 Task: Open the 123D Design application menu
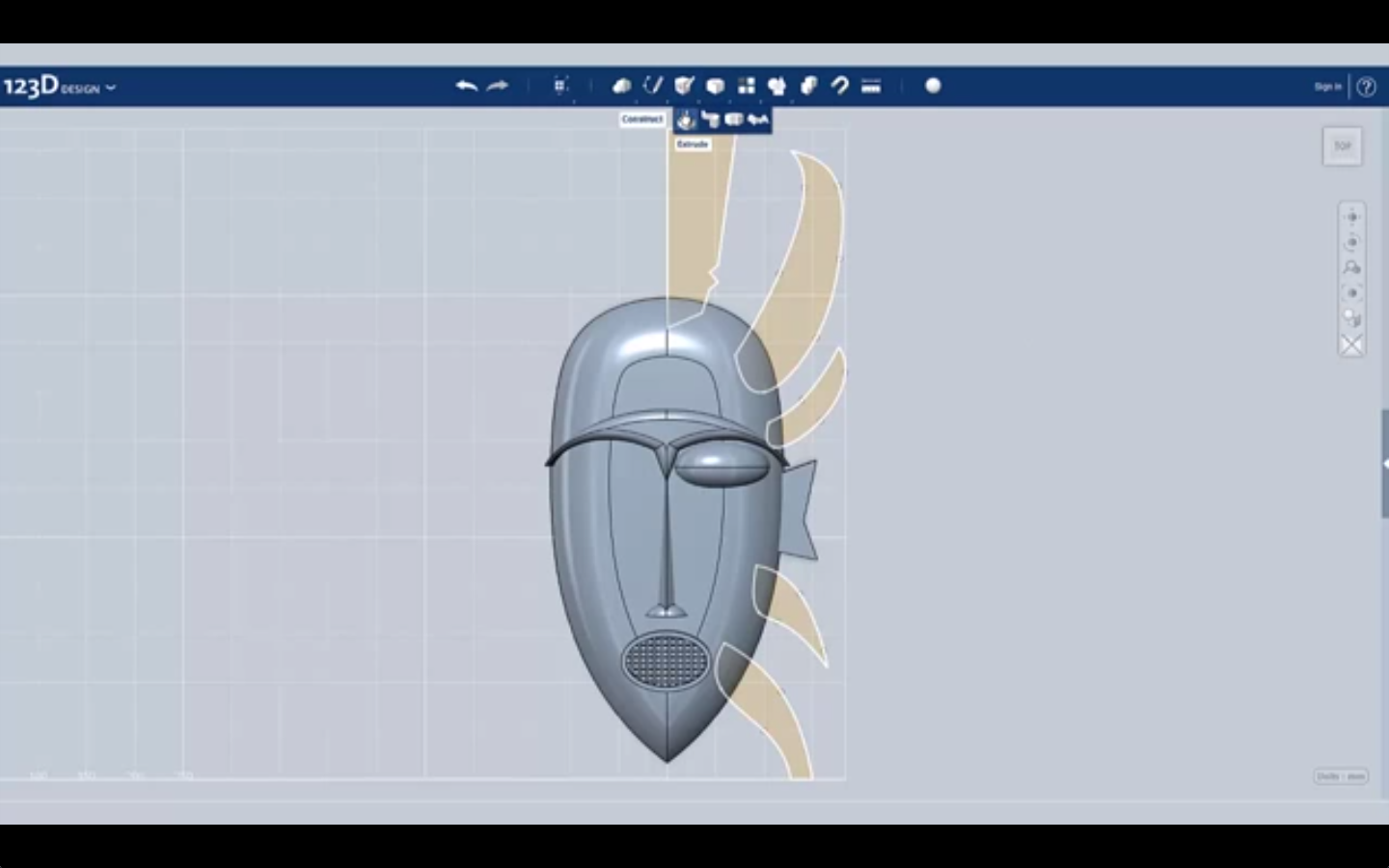[60, 87]
